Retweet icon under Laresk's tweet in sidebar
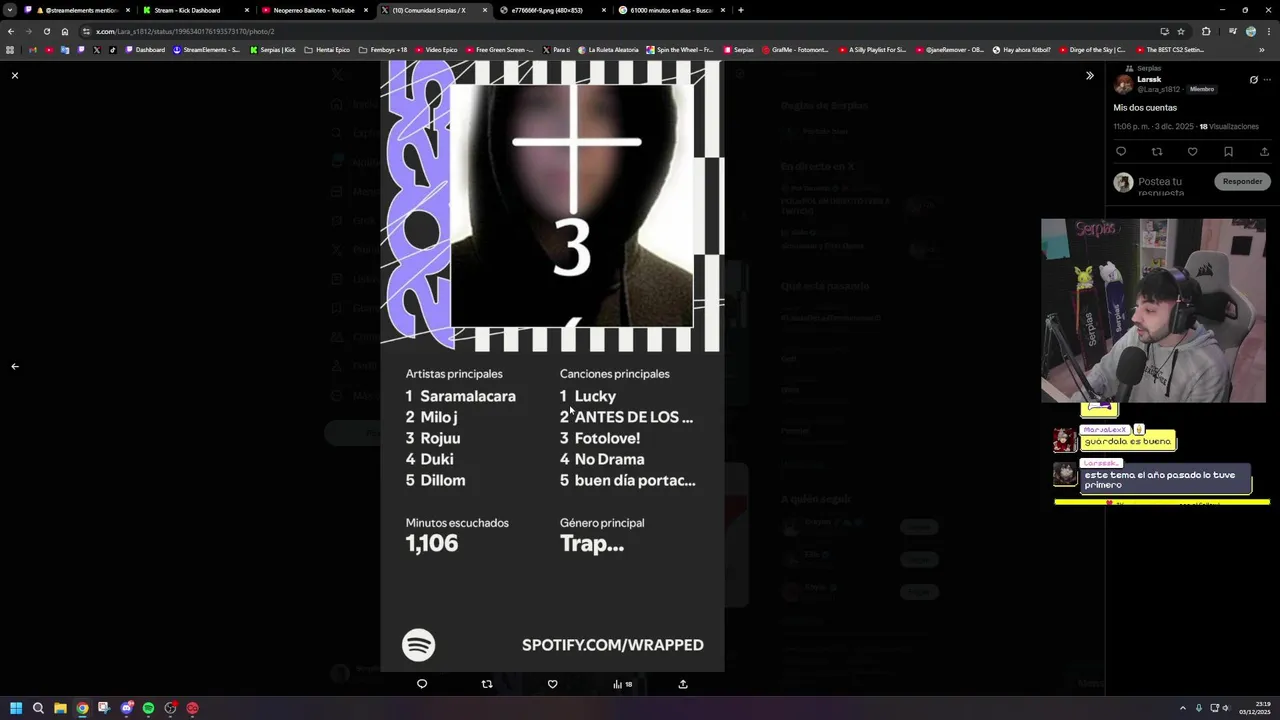The image size is (1280, 720). [x=1157, y=152]
